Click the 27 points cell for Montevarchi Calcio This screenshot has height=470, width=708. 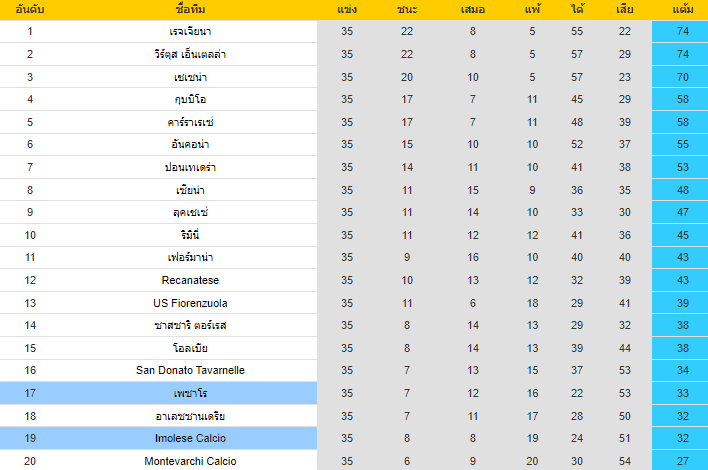[x=683, y=461]
